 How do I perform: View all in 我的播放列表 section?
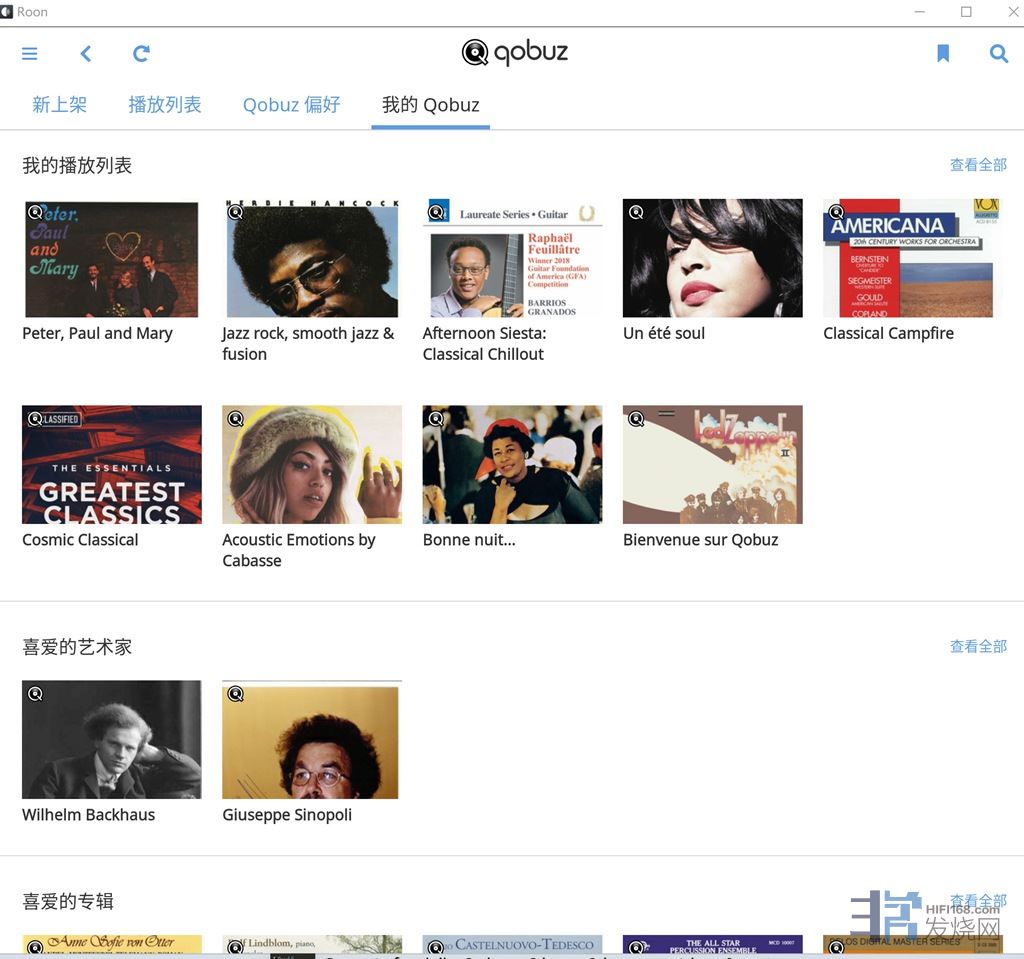[977, 165]
